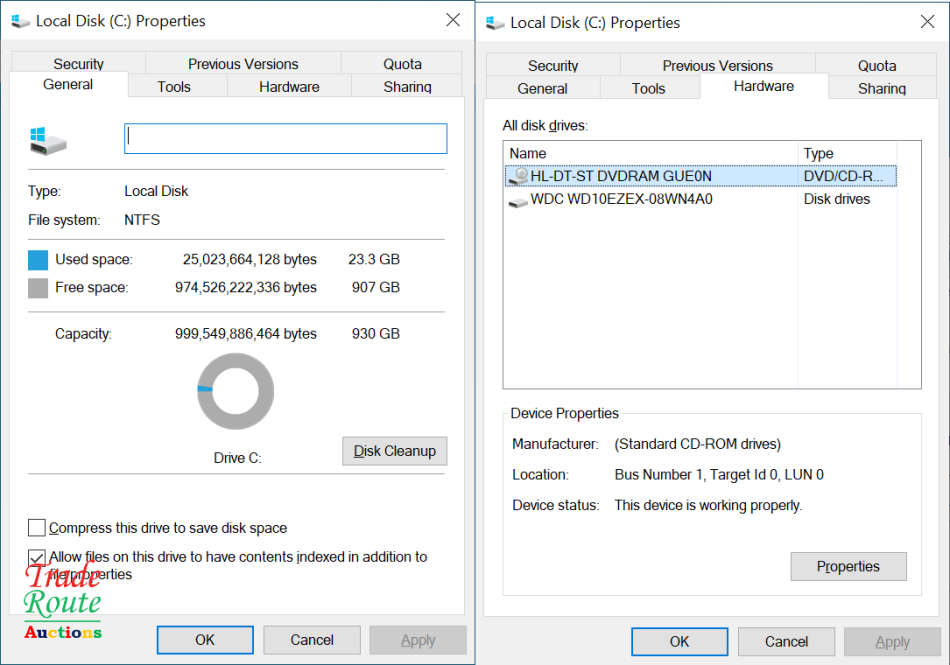Open Tools tab in the General dialog

click(x=174, y=87)
